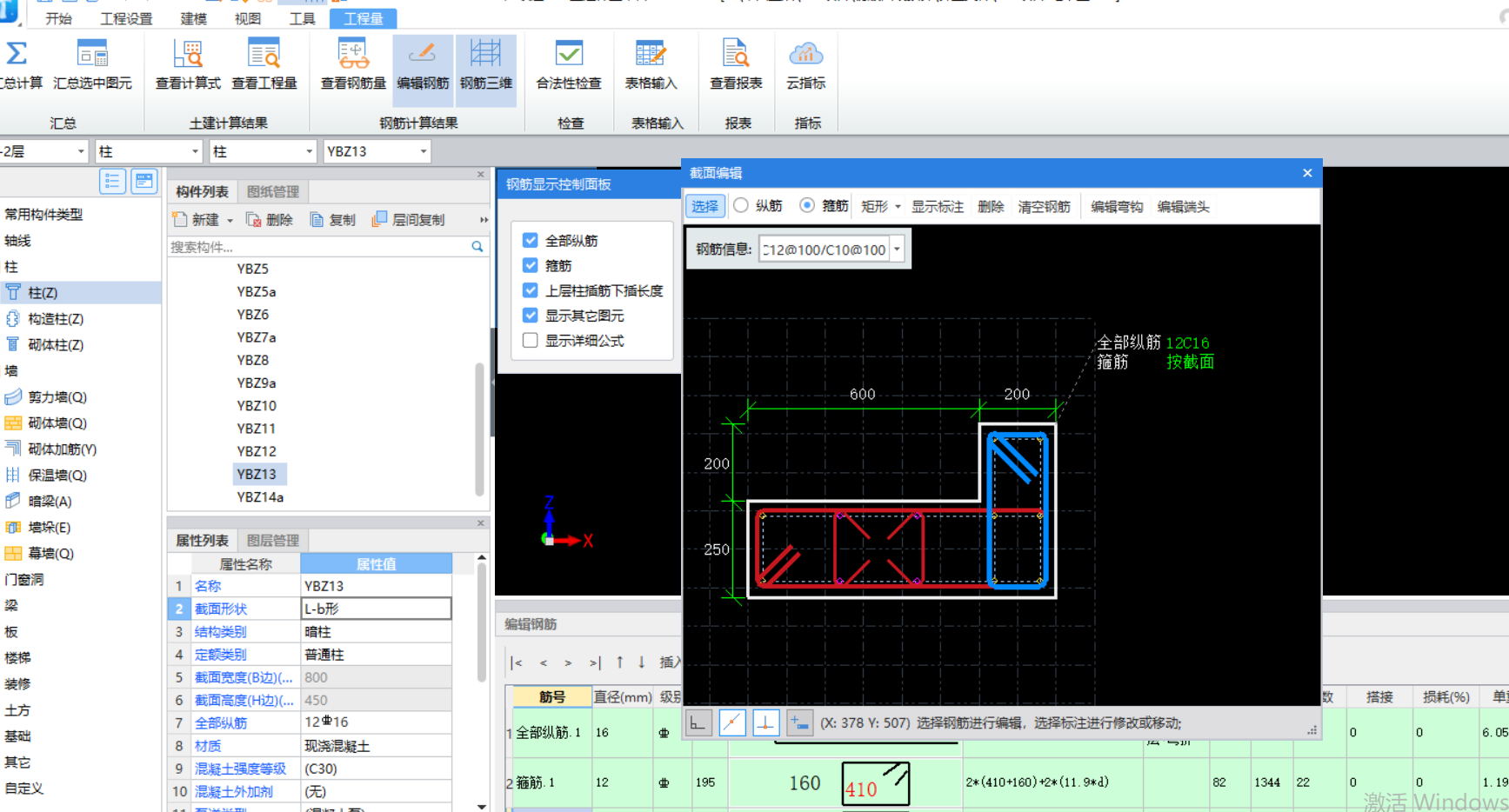Screen dimensions: 1509x812
Task: Open 查看工程量 tool
Action: point(264,64)
